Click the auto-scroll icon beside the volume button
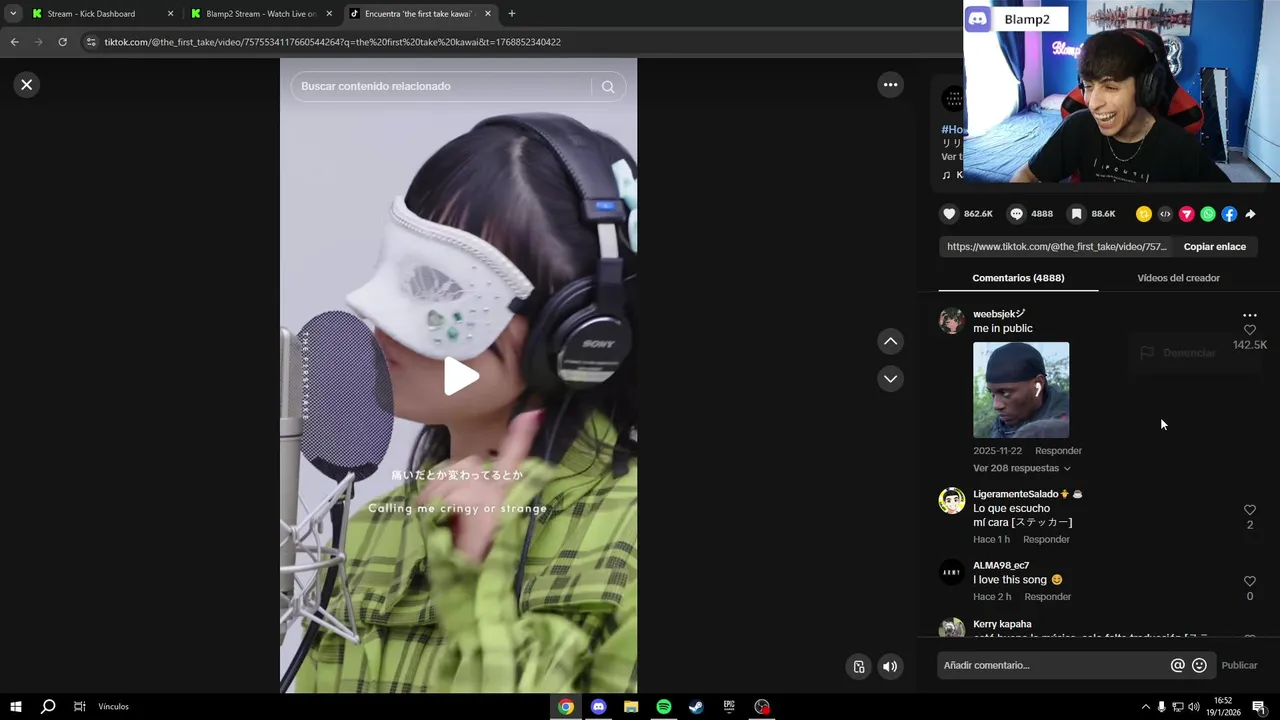Viewport: 1280px width, 720px height. (x=859, y=667)
